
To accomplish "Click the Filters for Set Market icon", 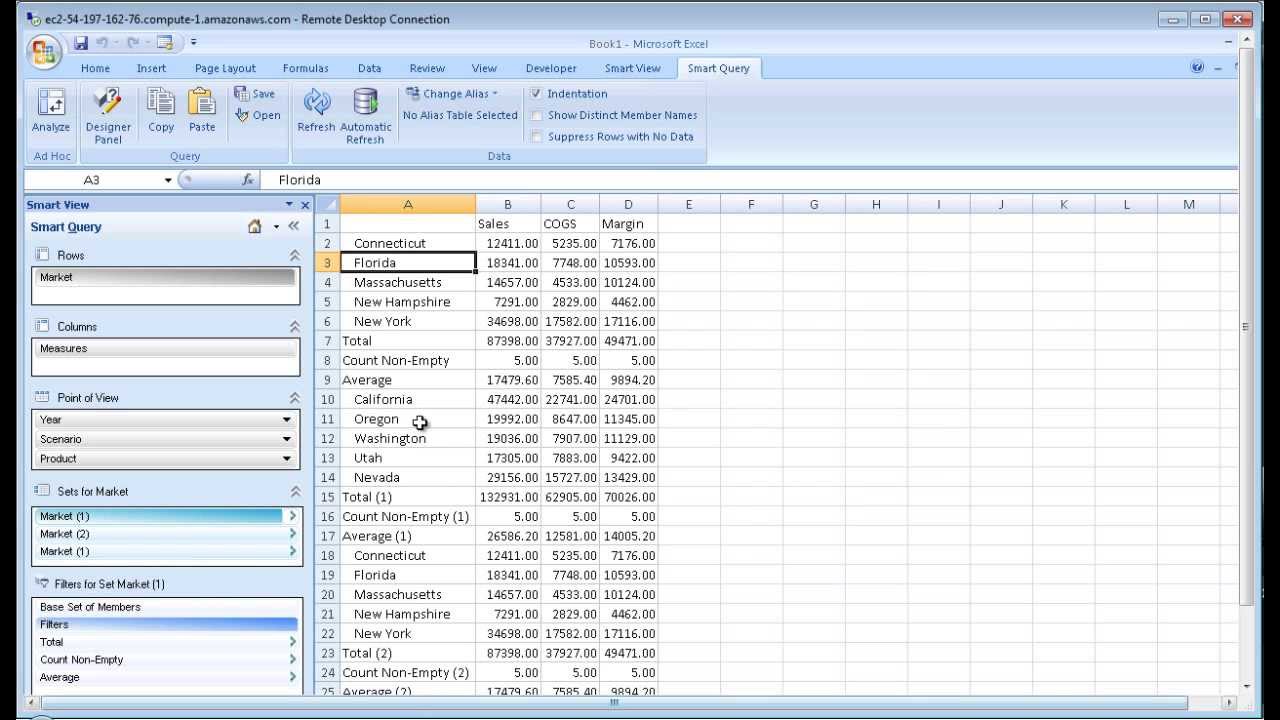I will pos(42,583).
